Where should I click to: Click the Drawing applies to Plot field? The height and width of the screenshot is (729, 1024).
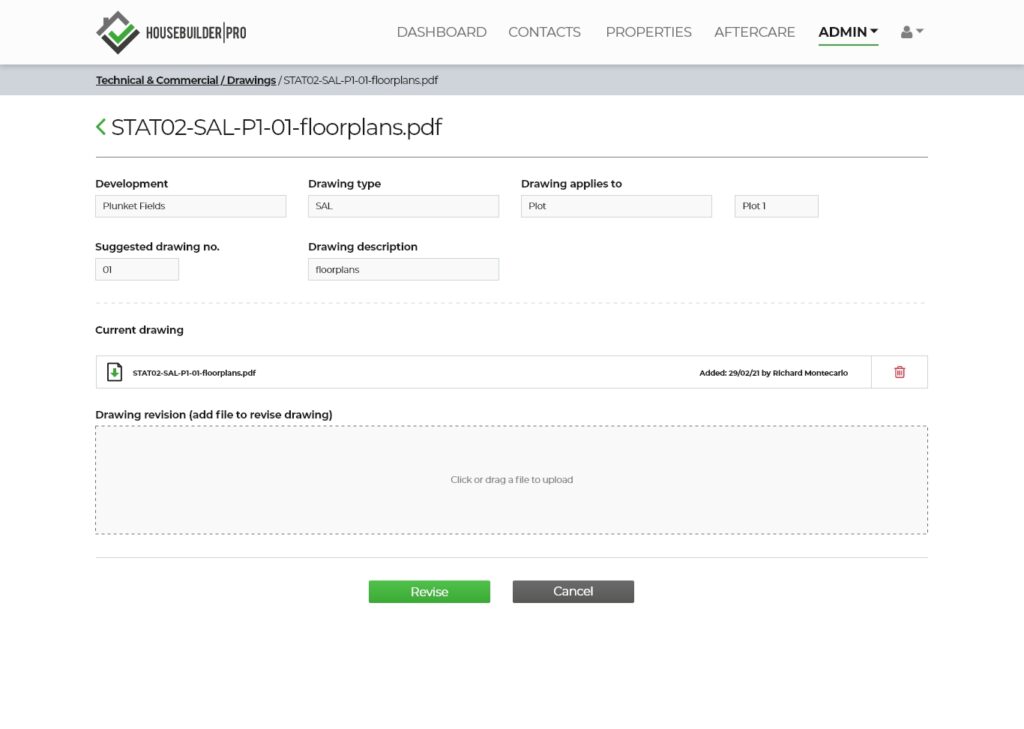(x=616, y=206)
